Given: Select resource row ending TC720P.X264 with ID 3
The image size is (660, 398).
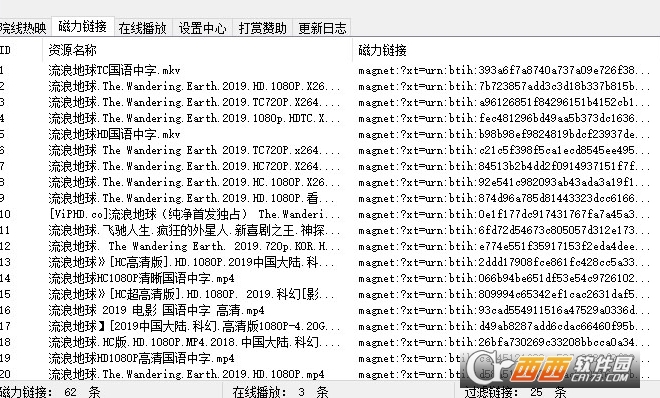Looking at the screenshot, I should (x=194, y=102).
